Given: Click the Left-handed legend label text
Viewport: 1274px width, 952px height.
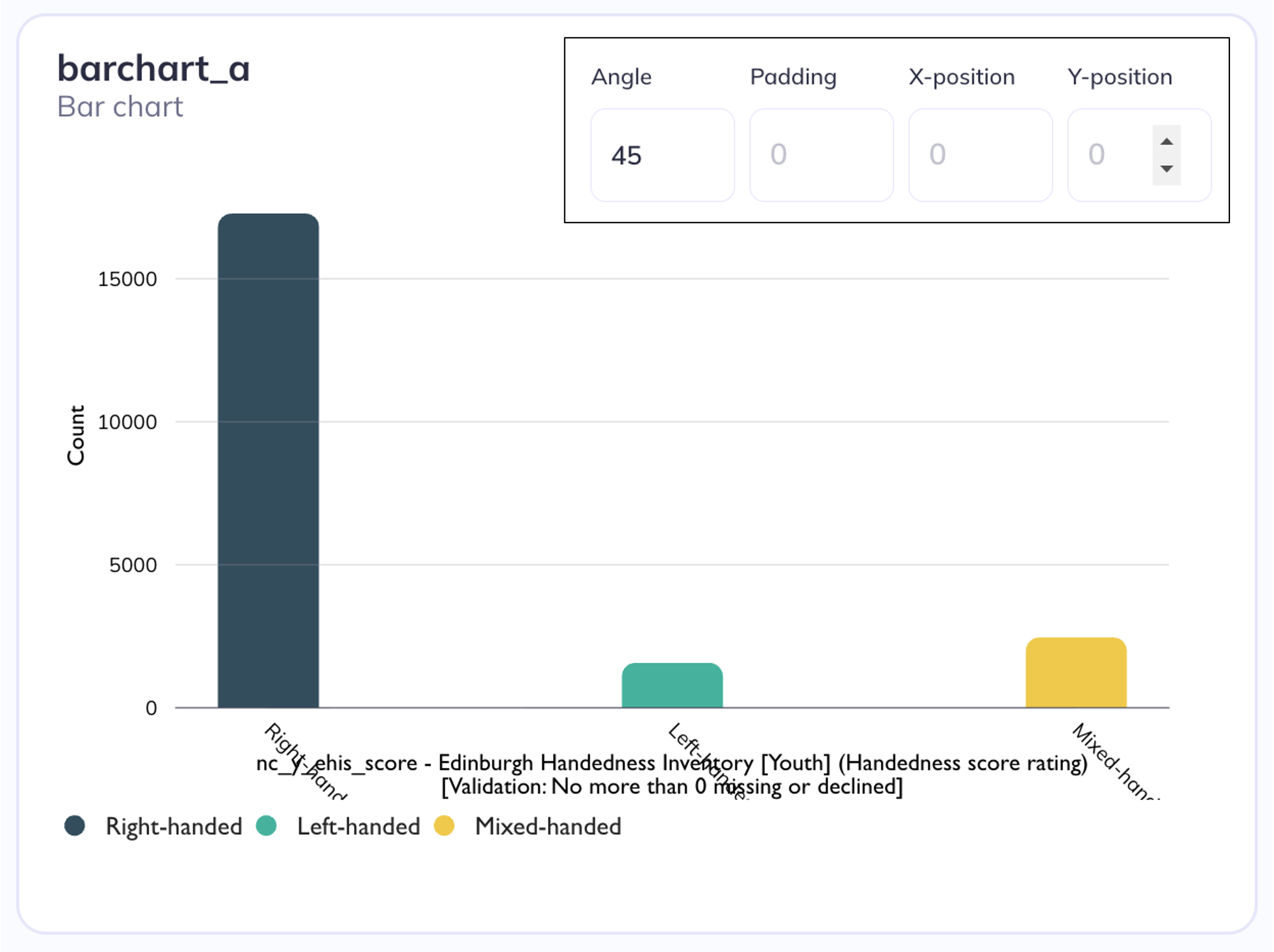Looking at the screenshot, I should [x=359, y=826].
